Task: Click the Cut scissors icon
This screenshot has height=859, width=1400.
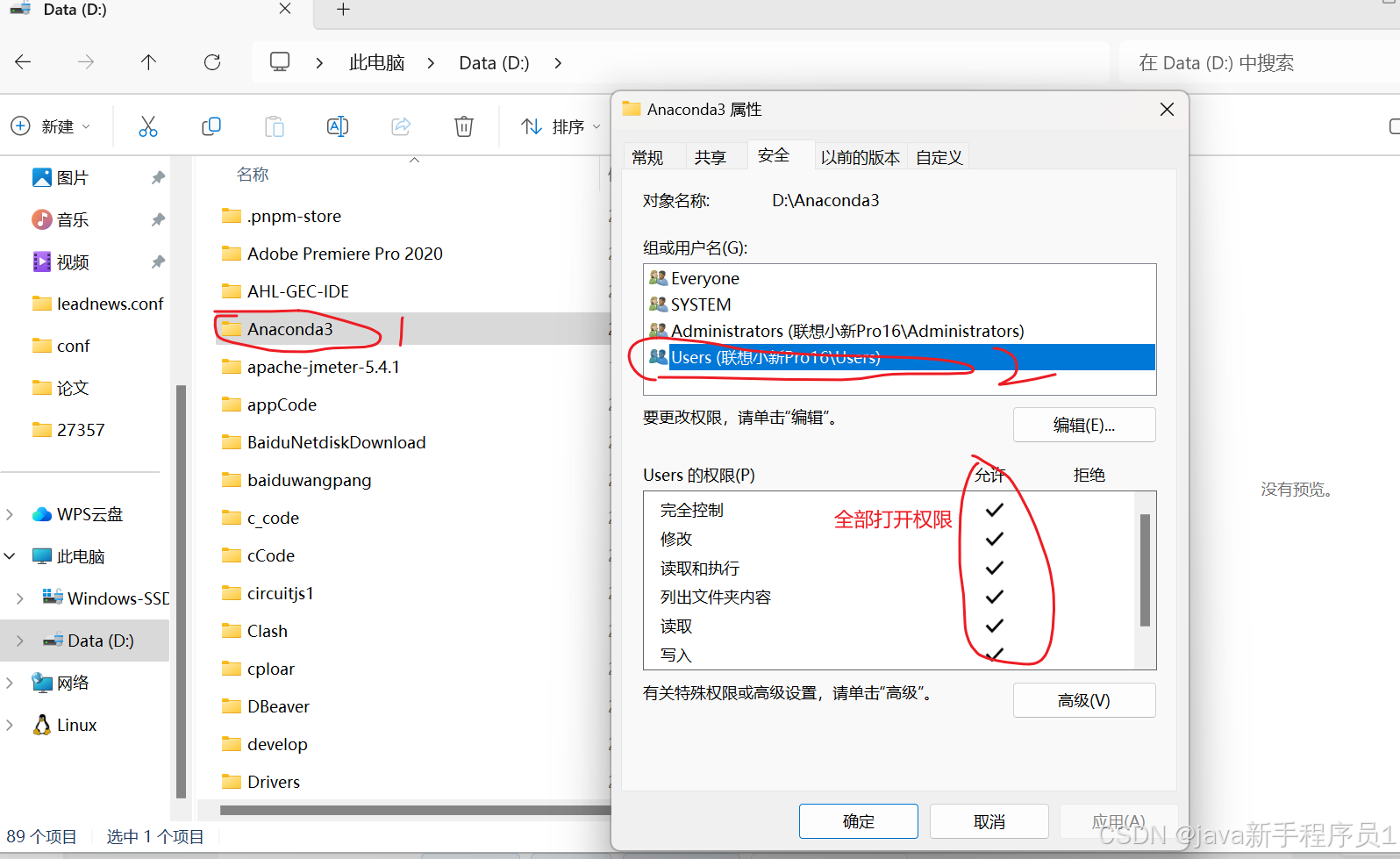Action: [x=148, y=126]
